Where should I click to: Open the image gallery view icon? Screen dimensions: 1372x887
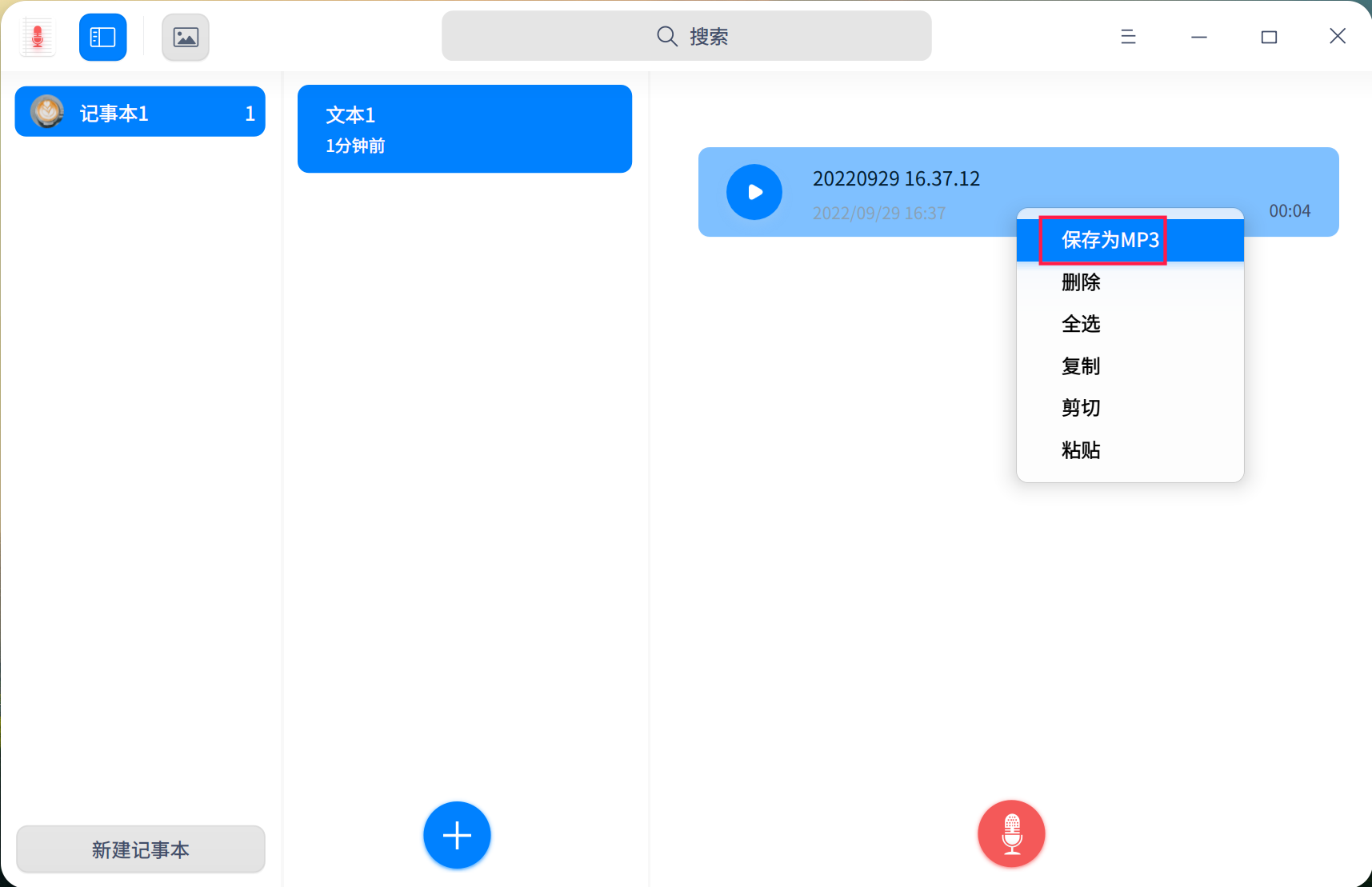pyautogui.click(x=185, y=37)
